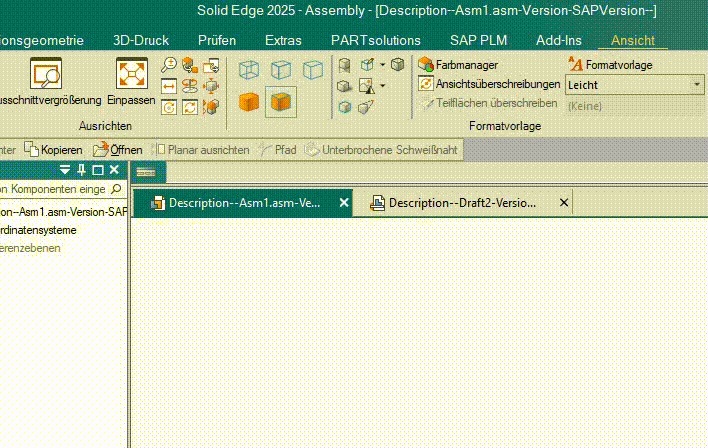Screen dimensions: 708x448
Task: Select the Asm1.asm-Version-SAP tree root
Action: click(x=64, y=212)
